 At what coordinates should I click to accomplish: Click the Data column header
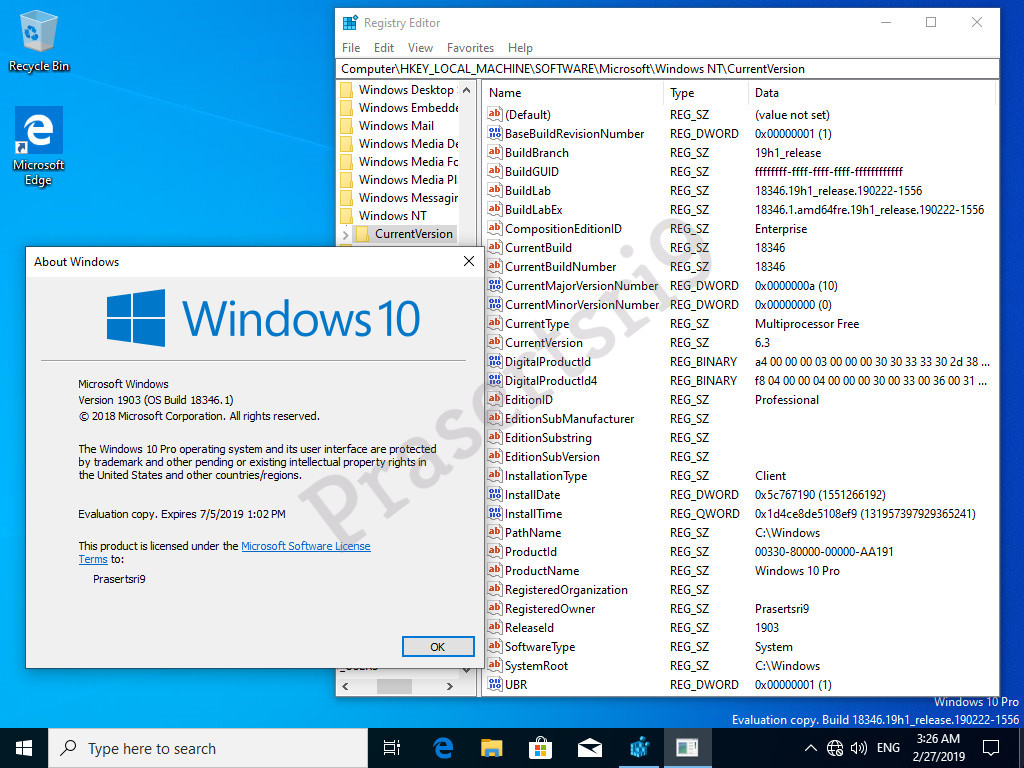[872, 93]
